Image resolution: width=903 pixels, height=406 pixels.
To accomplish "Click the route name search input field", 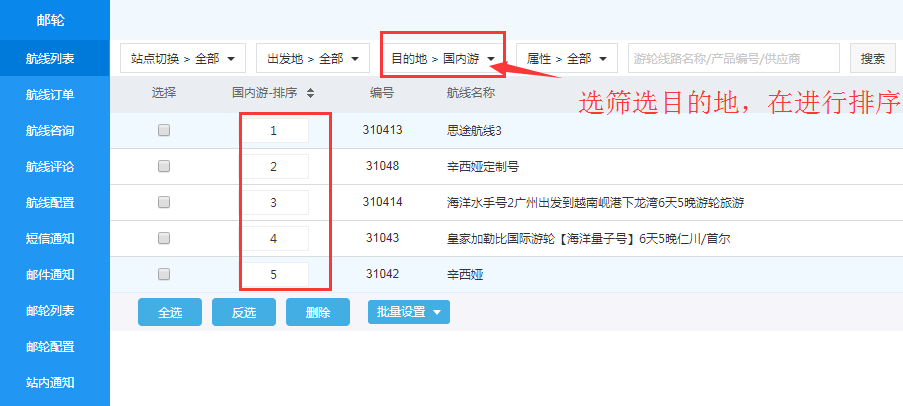I will (x=734, y=59).
